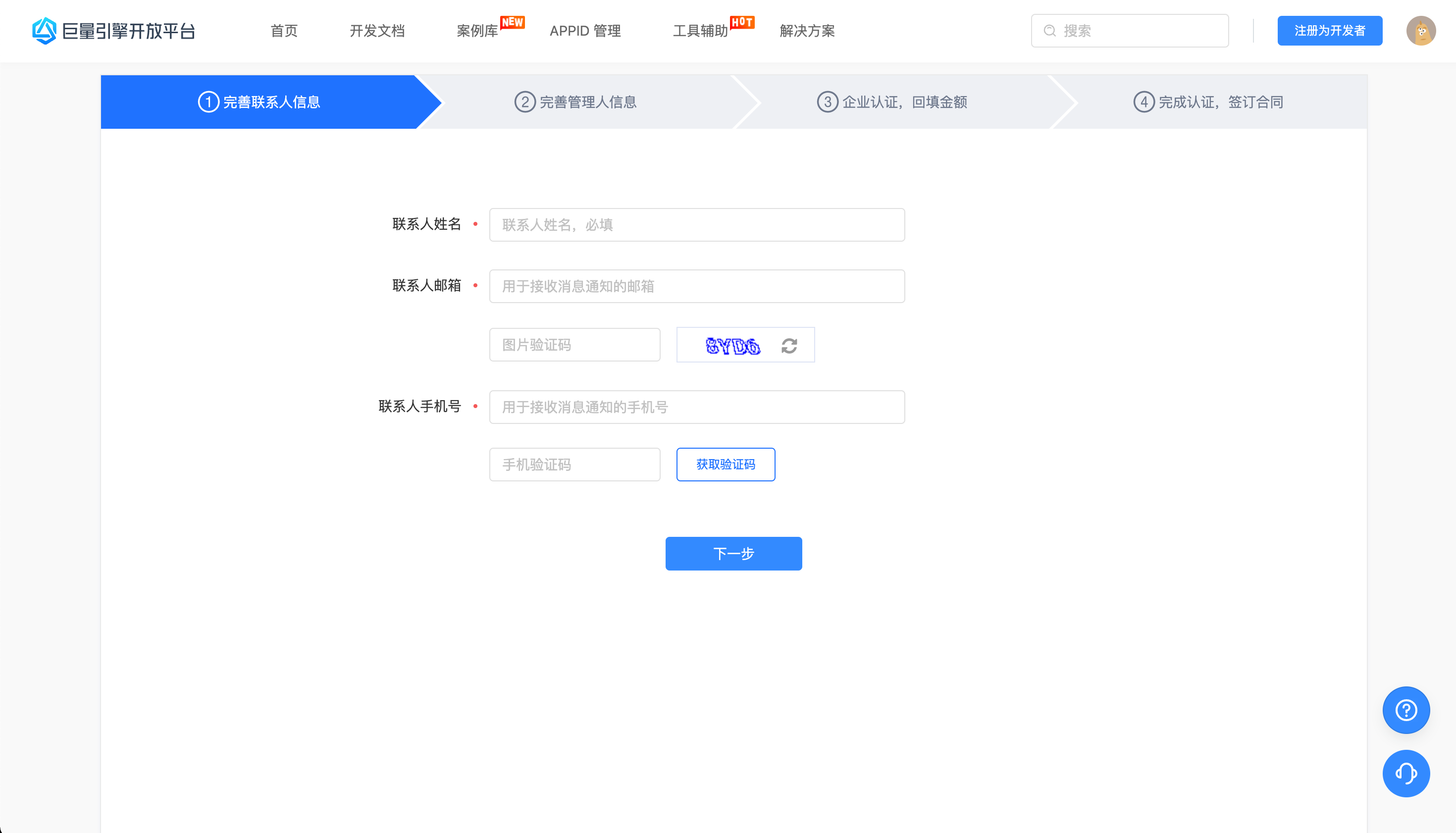This screenshot has height=833, width=1456.
Task: Open the APPID 管理 menu
Action: 585,31
